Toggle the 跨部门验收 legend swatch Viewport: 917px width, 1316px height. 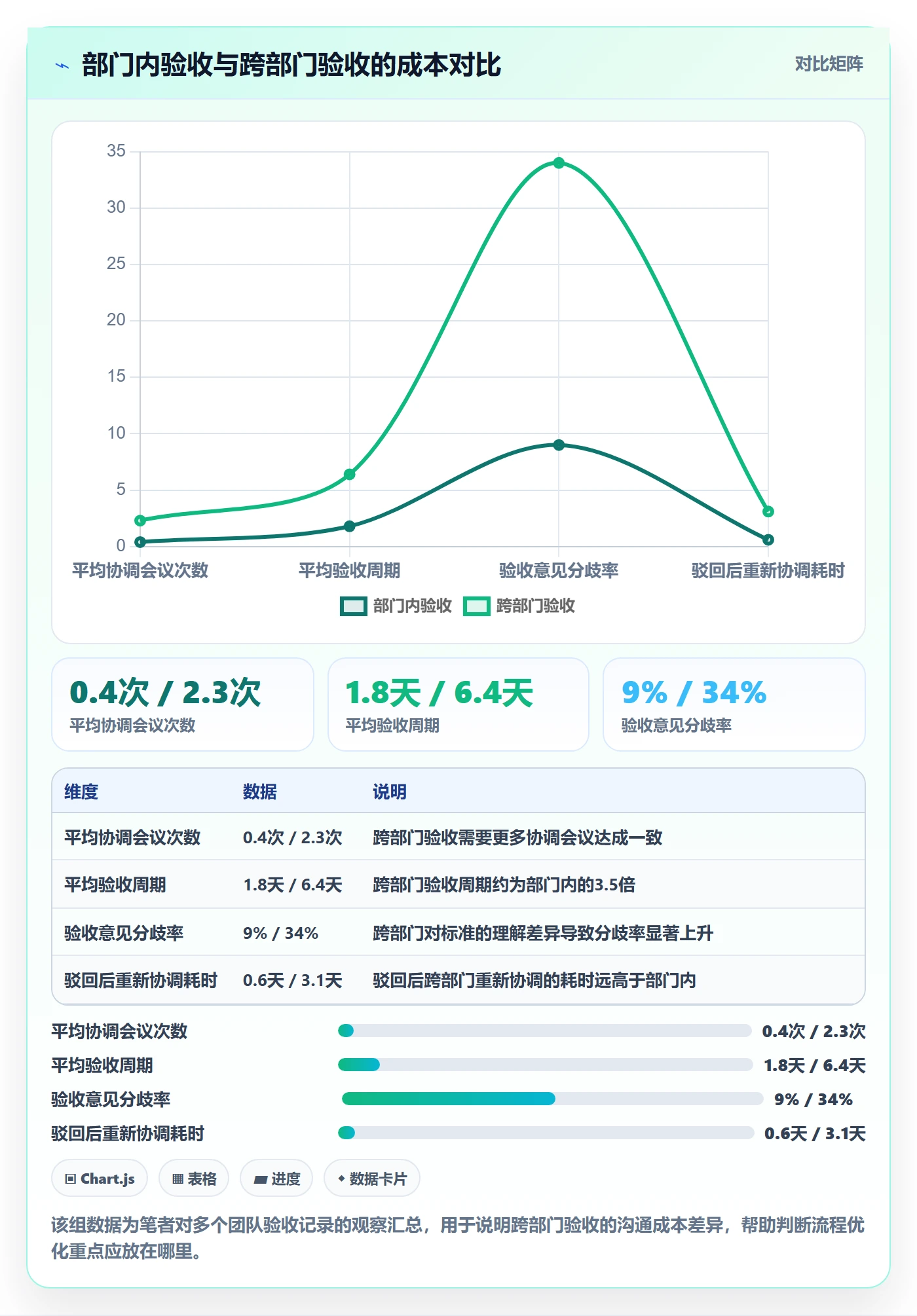point(476,606)
